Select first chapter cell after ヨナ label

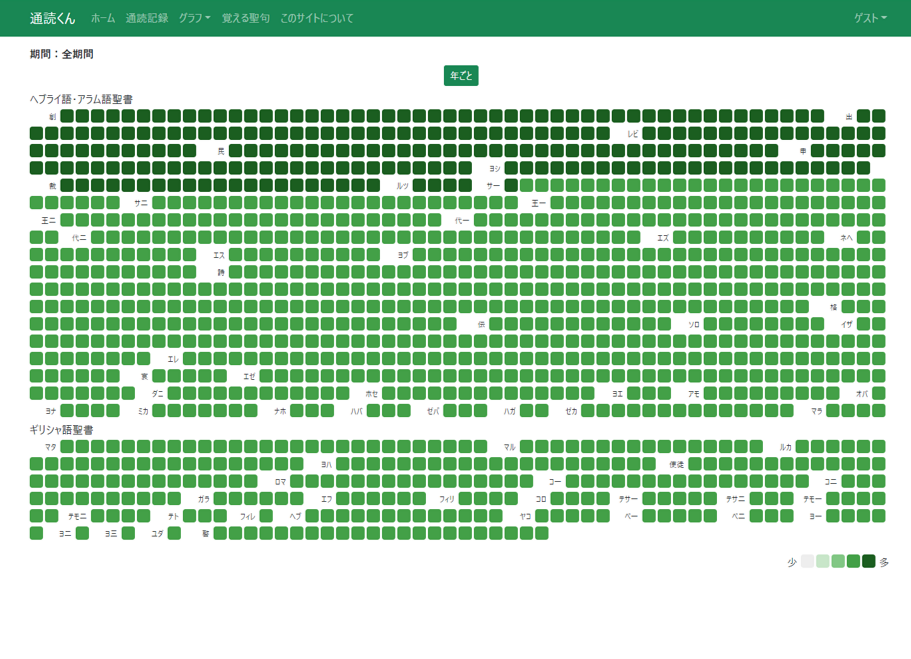pyautogui.click(x=67, y=410)
